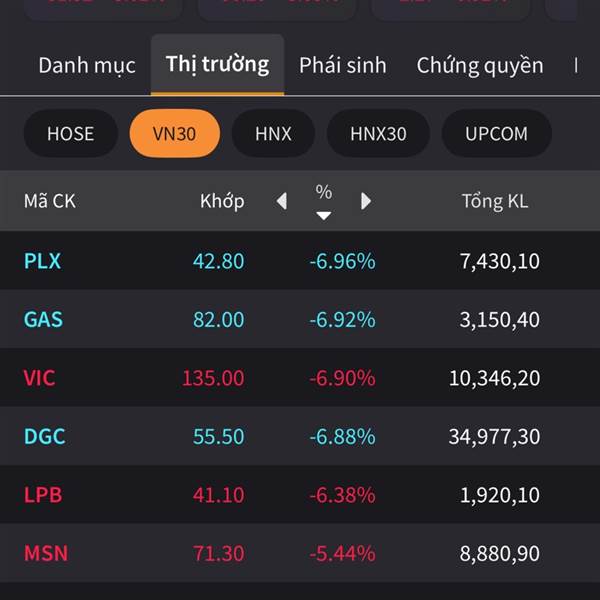Pick the HNX30 index filter
Image resolution: width=600 pixels, height=600 pixels.
[x=378, y=134]
